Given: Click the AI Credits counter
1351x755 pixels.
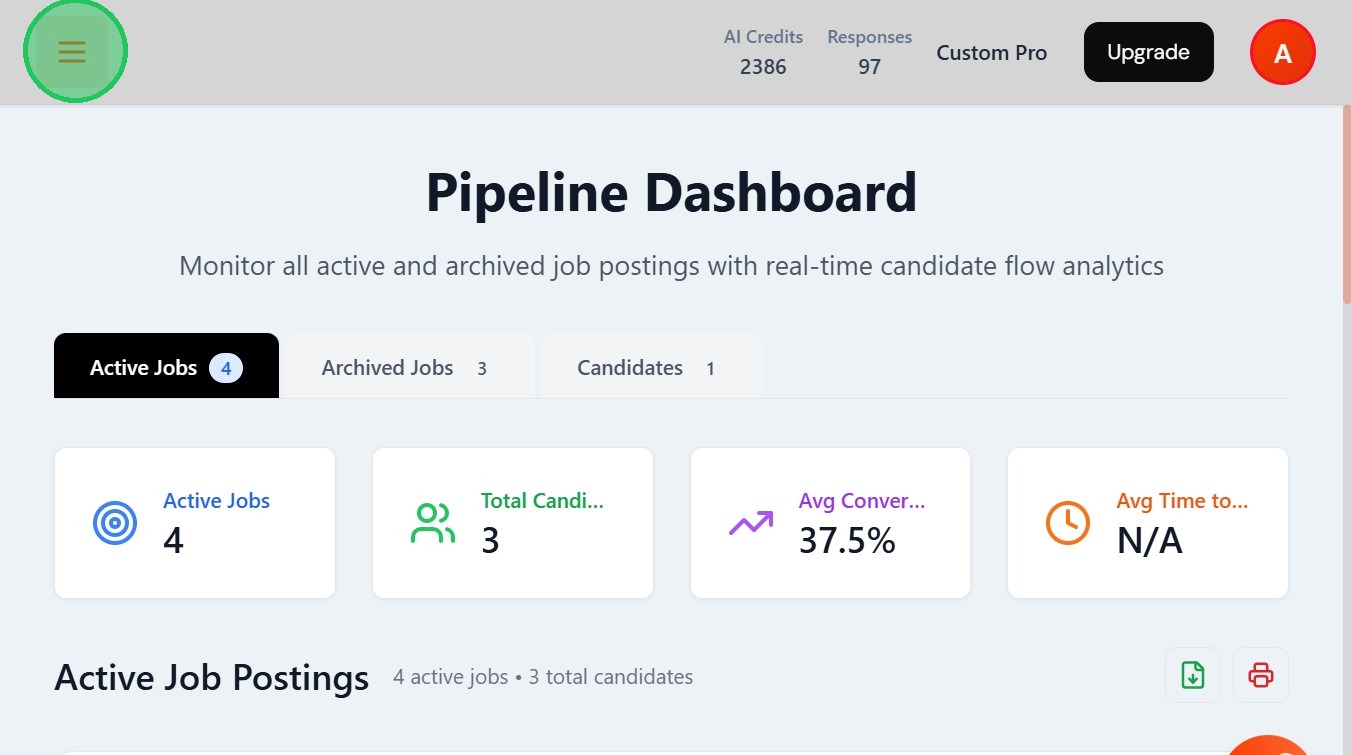Looking at the screenshot, I should (763, 52).
